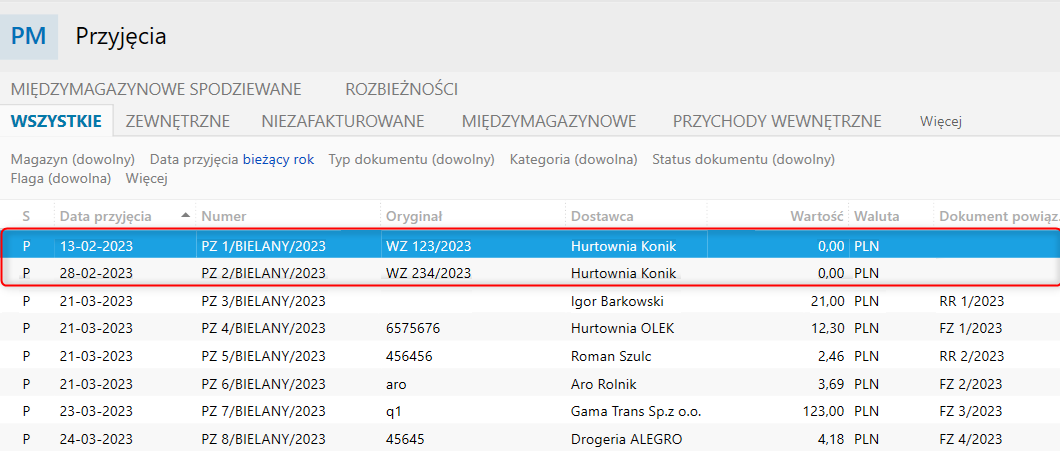Click related document FZ 4/2023

(x=971, y=439)
